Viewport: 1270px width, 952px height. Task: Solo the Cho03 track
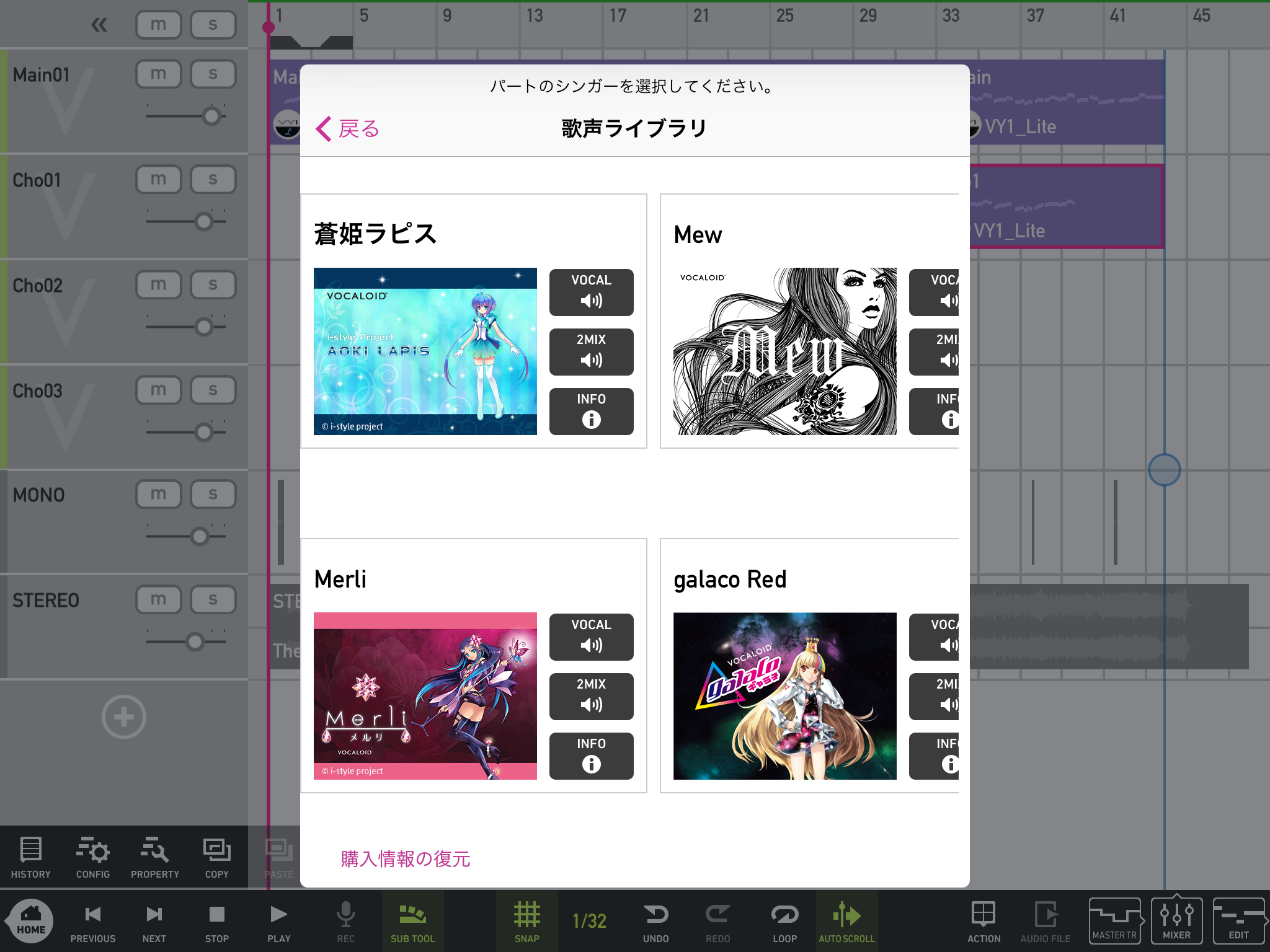[213, 390]
